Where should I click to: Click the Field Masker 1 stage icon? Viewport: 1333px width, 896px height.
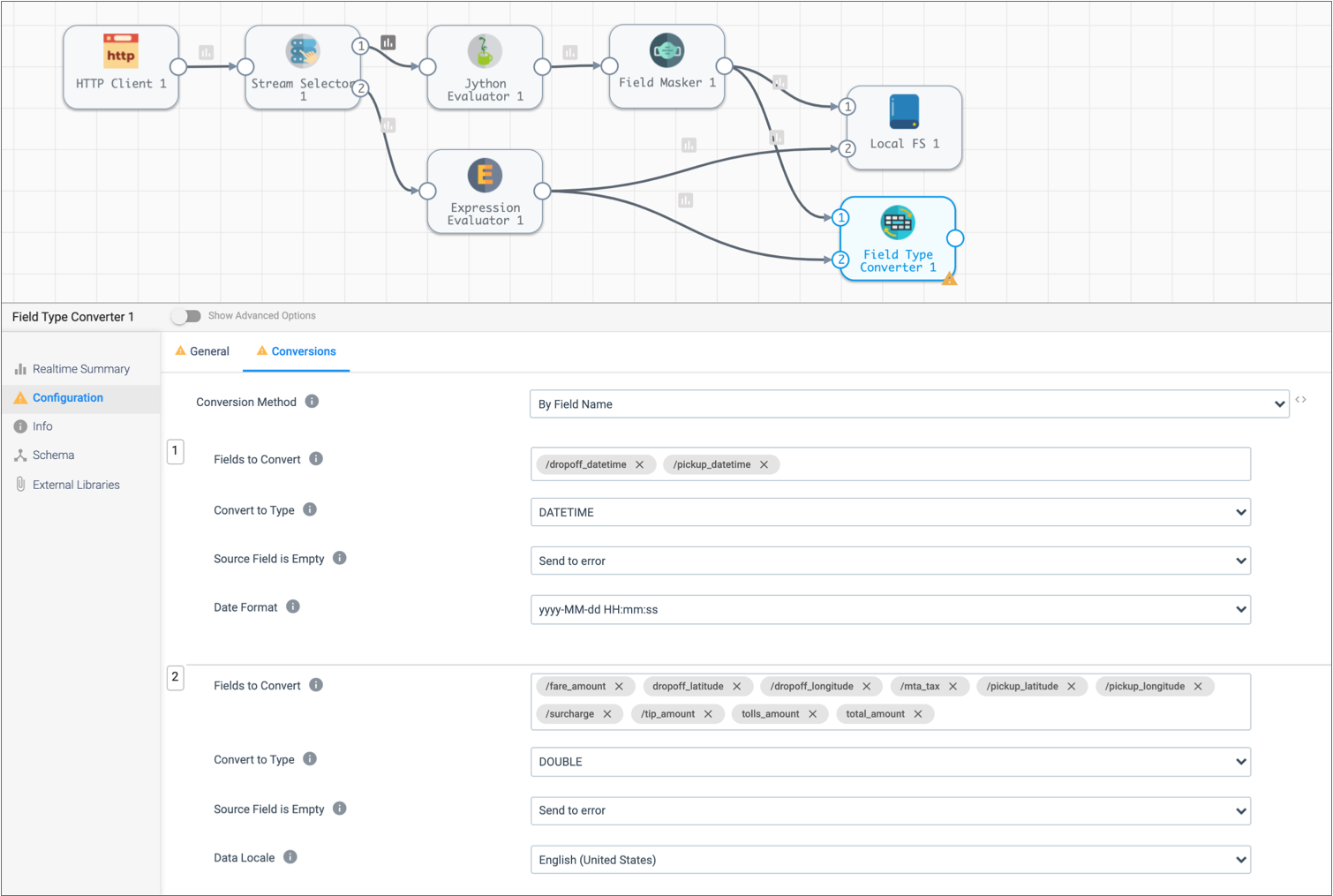point(666,50)
